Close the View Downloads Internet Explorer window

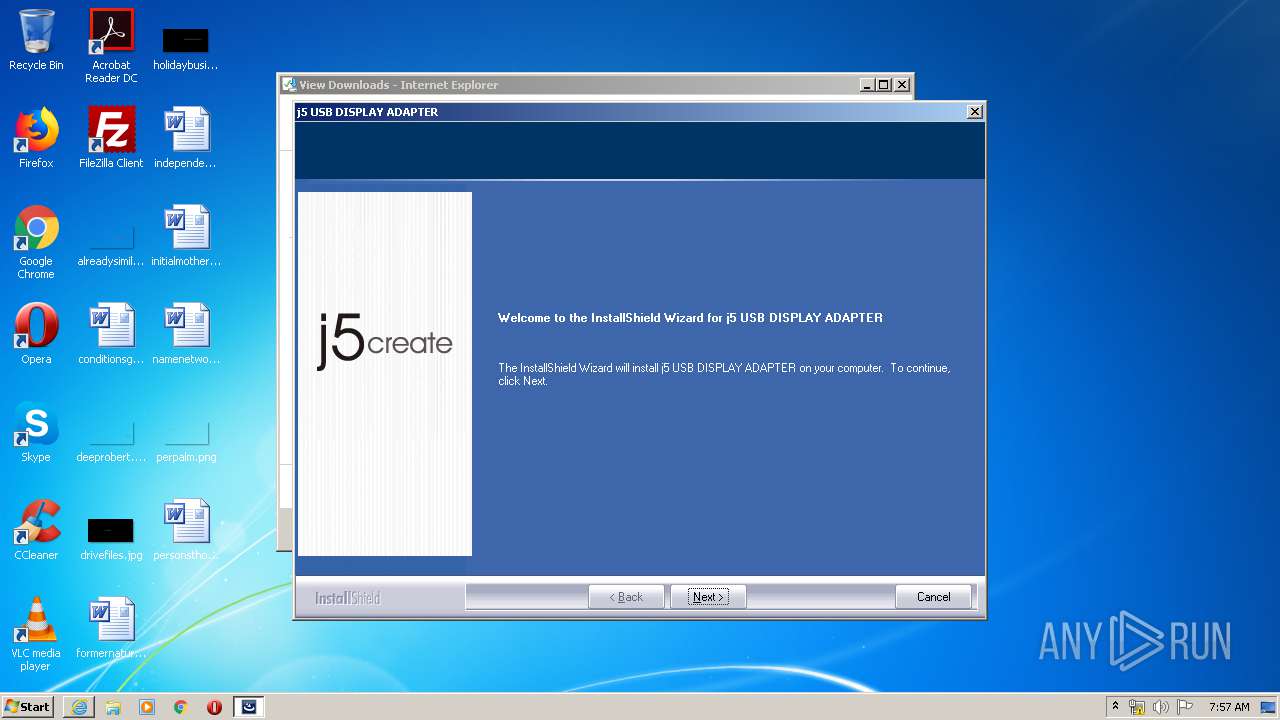(x=902, y=85)
